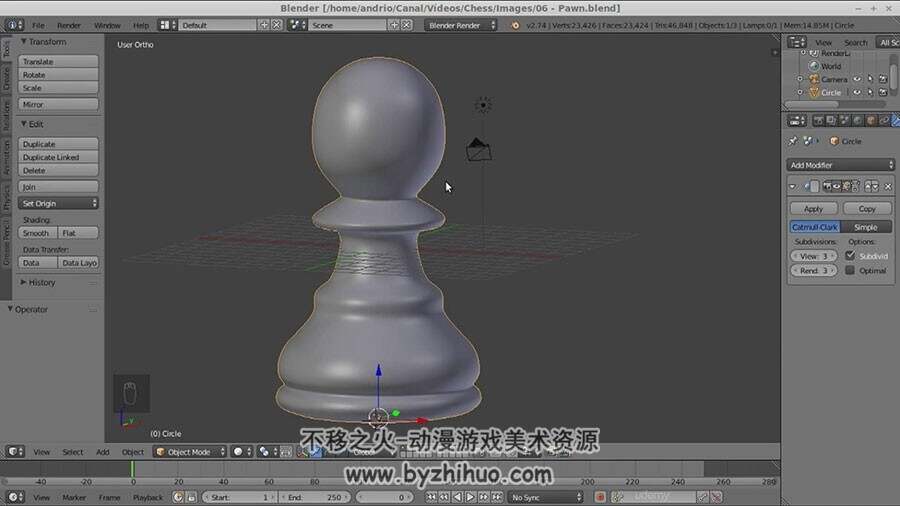Image resolution: width=900 pixels, height=506 pixels.
Task: Collapse the Operator panel
Action: coord(10,309)
